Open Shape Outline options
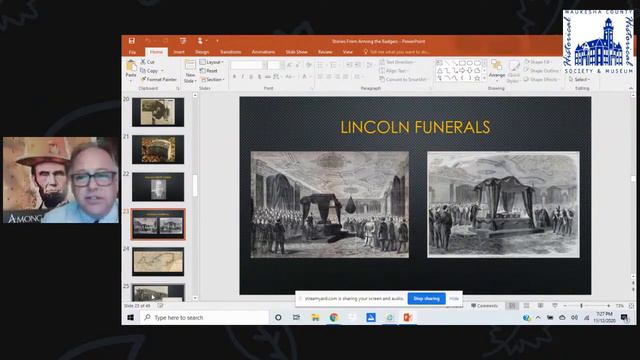 click(541, 71)
